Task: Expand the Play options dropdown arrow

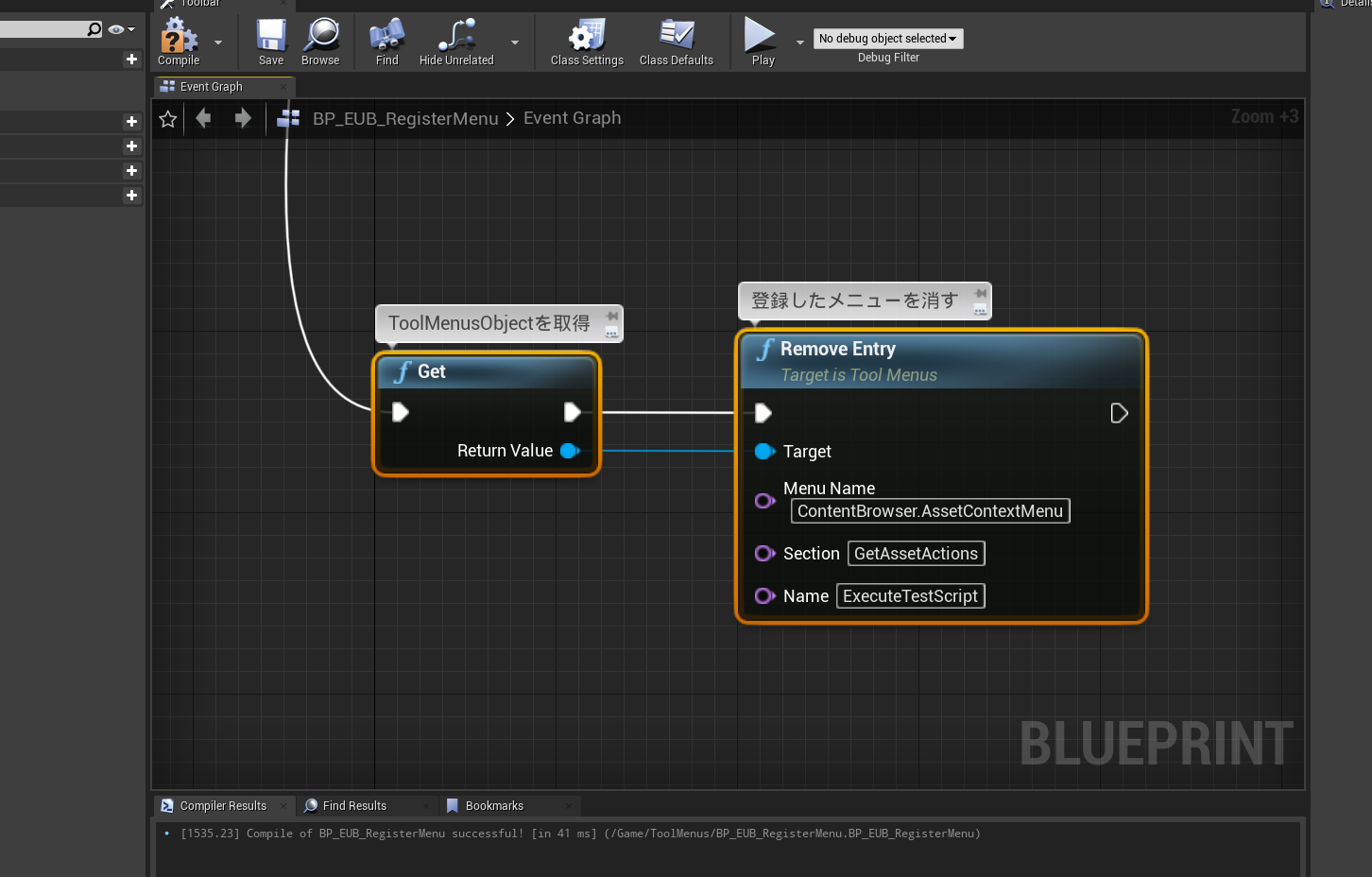Action: [799, 43]
